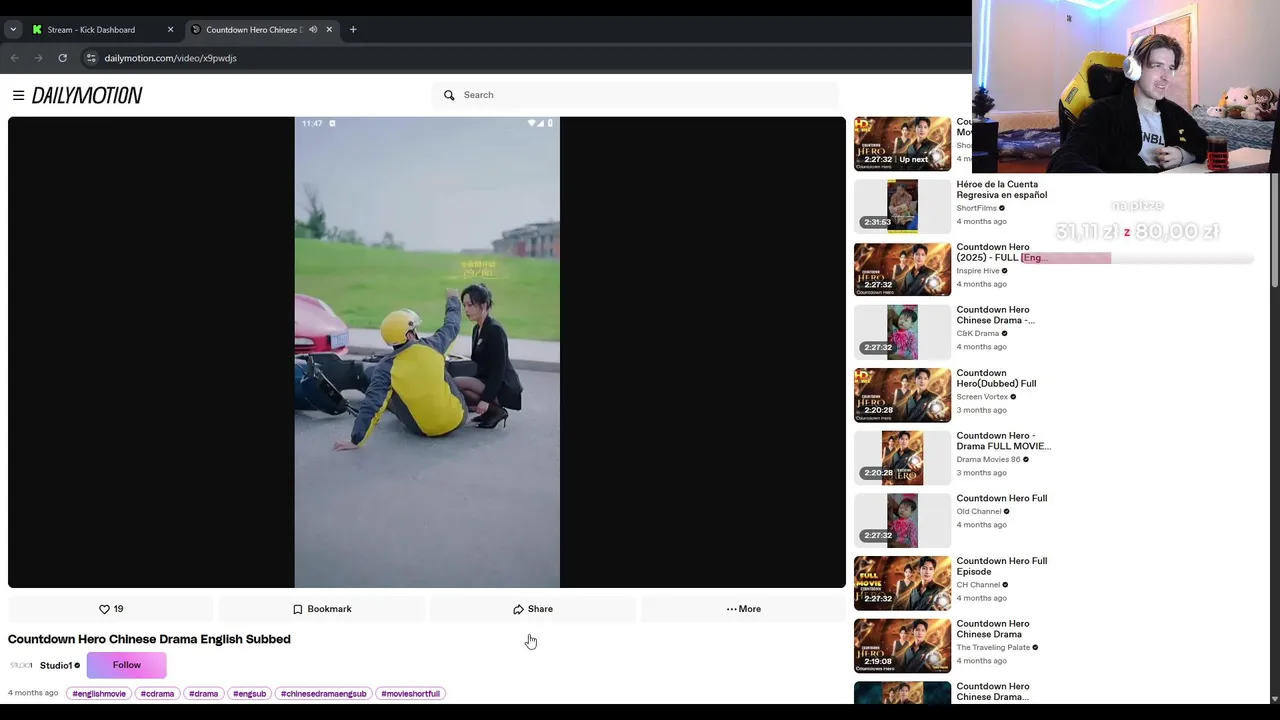The image size is (1280, 720).
Task: Open the Studio1 channel name link
Action: point(56,665)
